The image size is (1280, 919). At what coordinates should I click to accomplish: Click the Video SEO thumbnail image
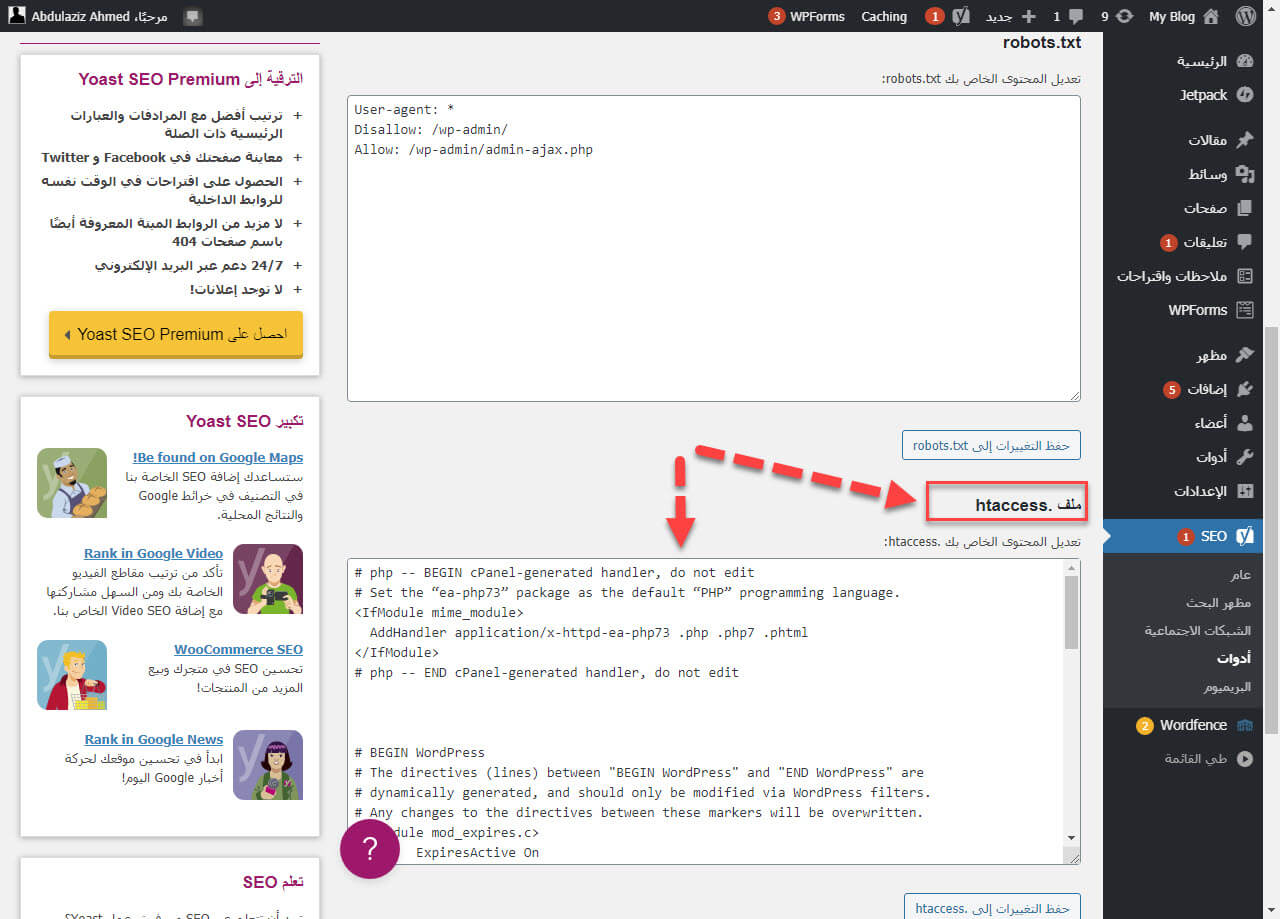268,579
